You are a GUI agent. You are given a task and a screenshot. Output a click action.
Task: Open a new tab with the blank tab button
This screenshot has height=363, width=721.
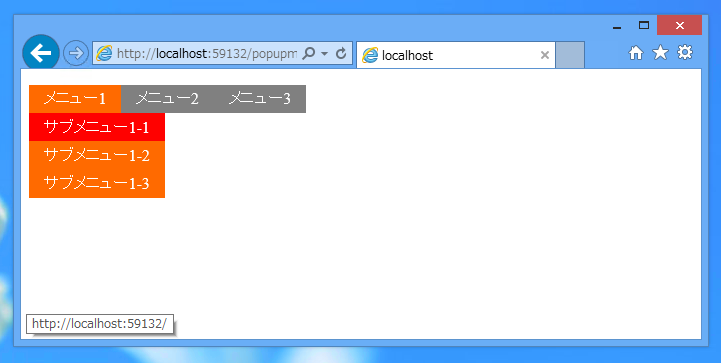click(570, 55)
